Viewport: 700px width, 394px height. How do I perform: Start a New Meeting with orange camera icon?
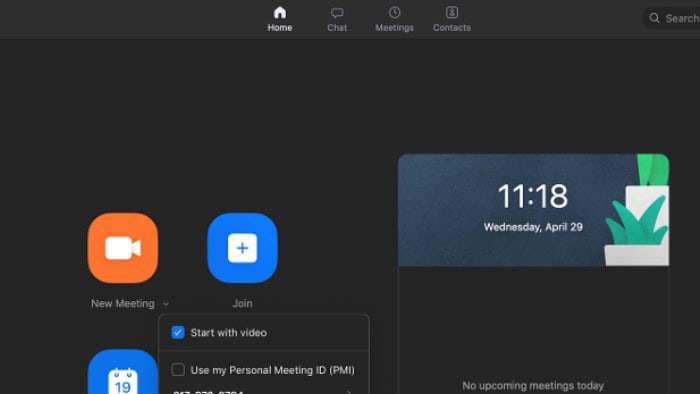[123, 248]
